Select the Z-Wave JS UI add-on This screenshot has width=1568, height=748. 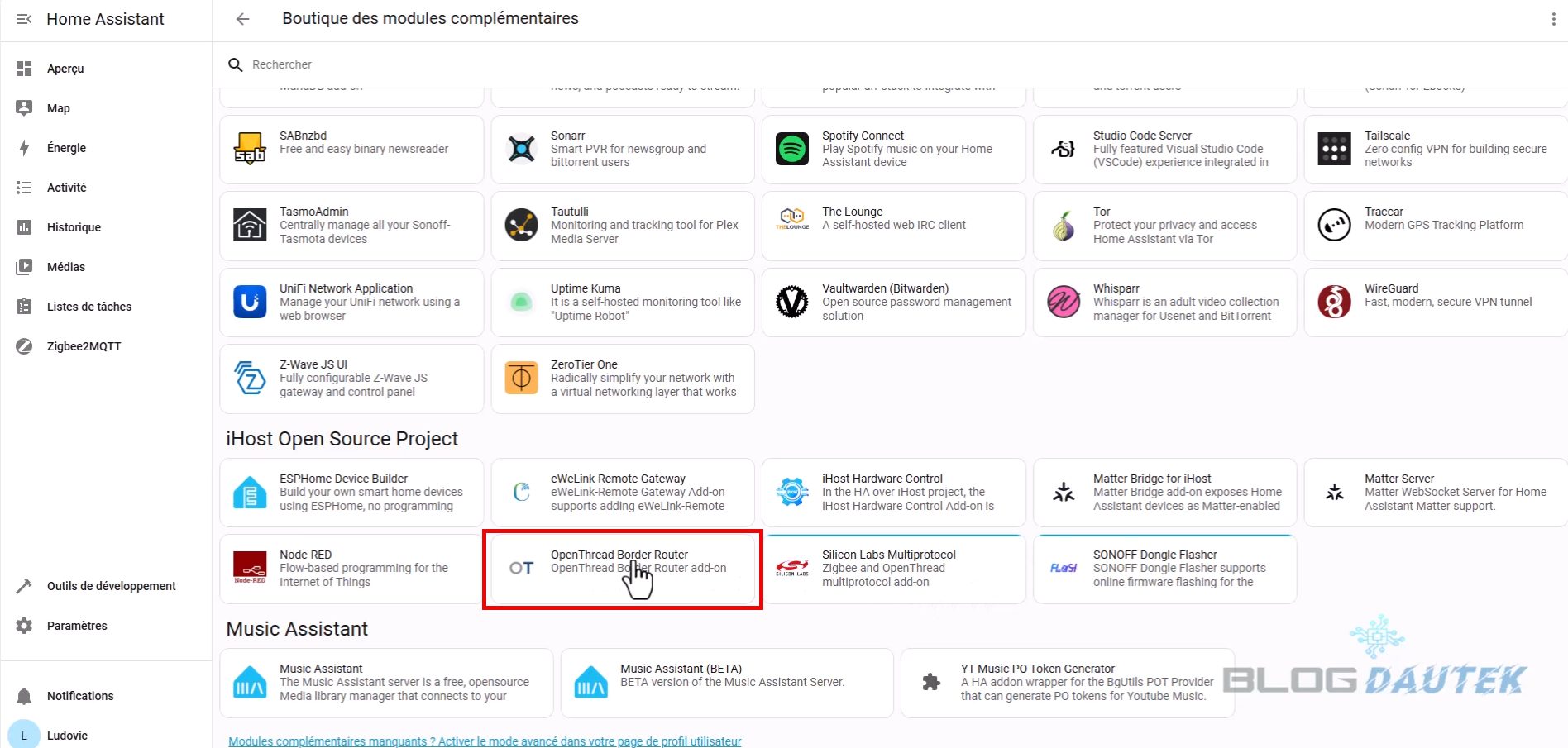pyautogui.click(x=351, y=379)
